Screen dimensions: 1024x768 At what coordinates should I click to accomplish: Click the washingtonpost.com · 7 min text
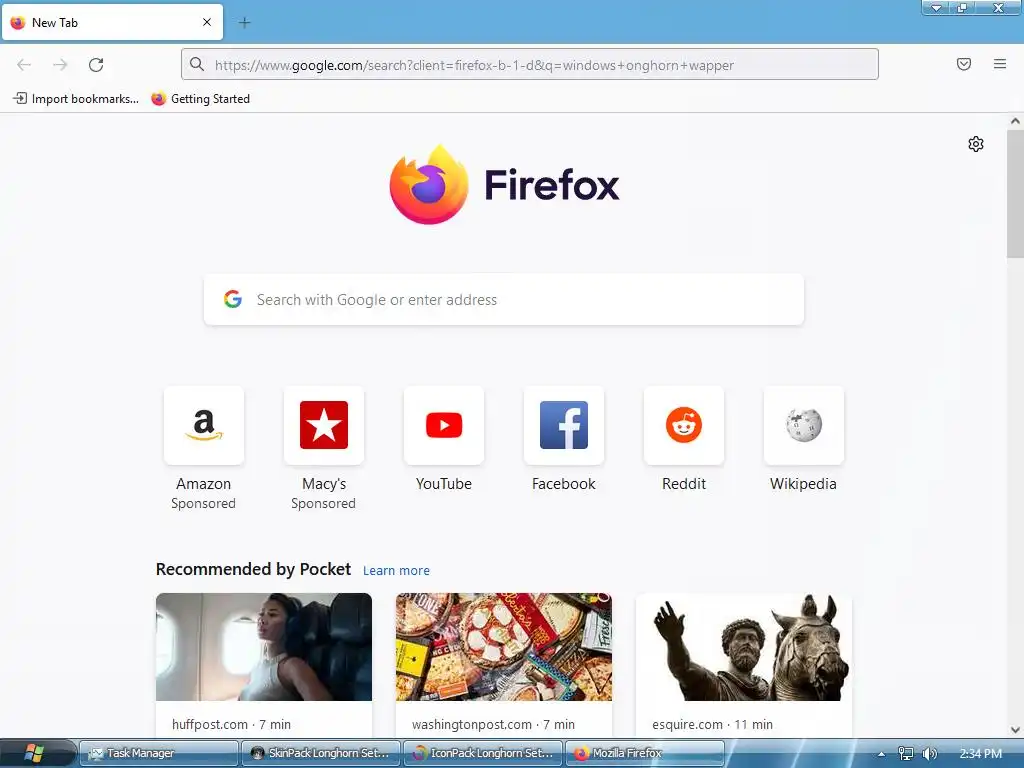(x=493, y=724)
